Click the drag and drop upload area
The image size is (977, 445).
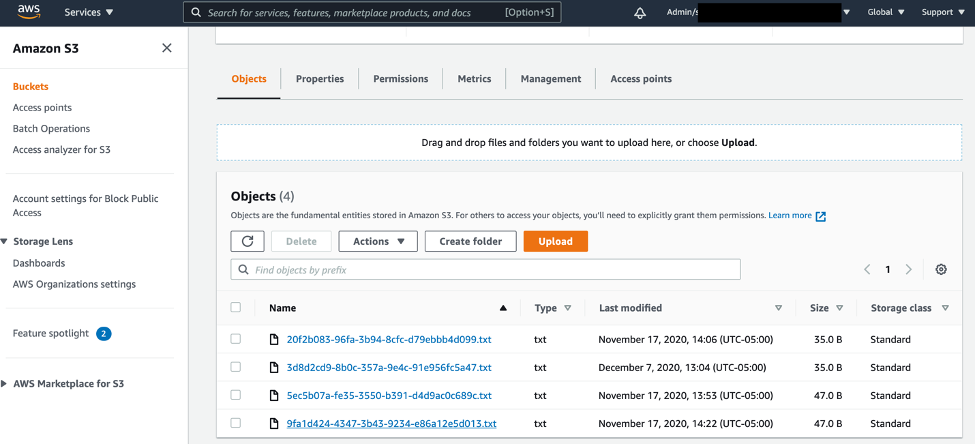(x=589, y=143)
